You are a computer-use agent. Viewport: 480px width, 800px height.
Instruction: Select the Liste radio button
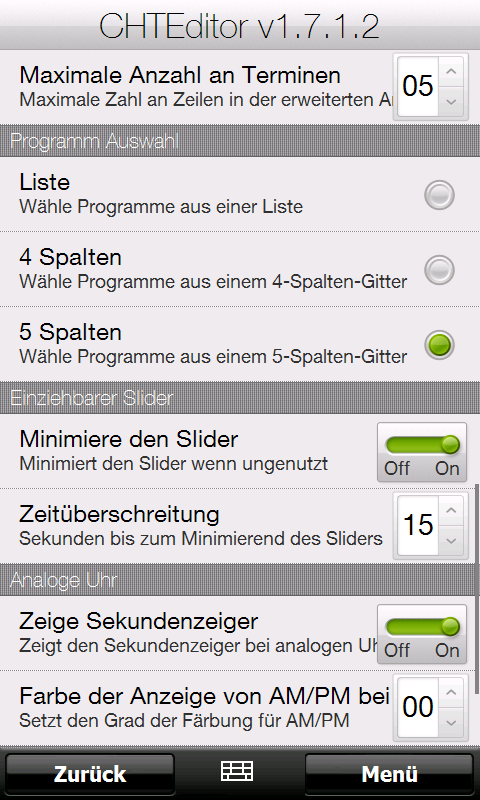tap(439, 195)
